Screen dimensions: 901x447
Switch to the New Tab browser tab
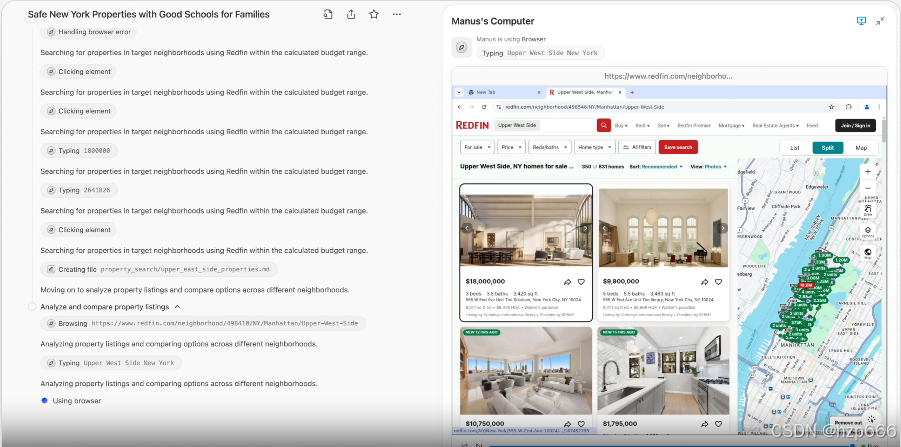(489, 90)
